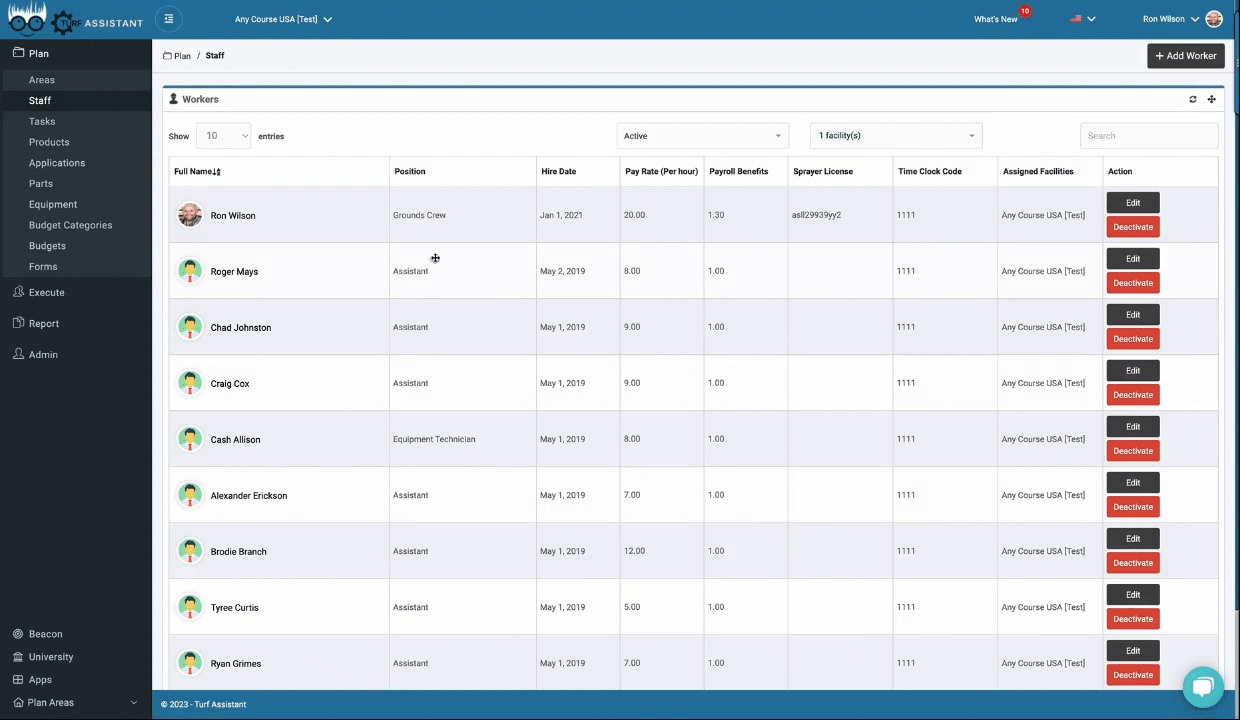Open the Active status filter dropdown
Image resolution: width=1240 pixels, height=720 pixels.
click(x=702, y=135)
